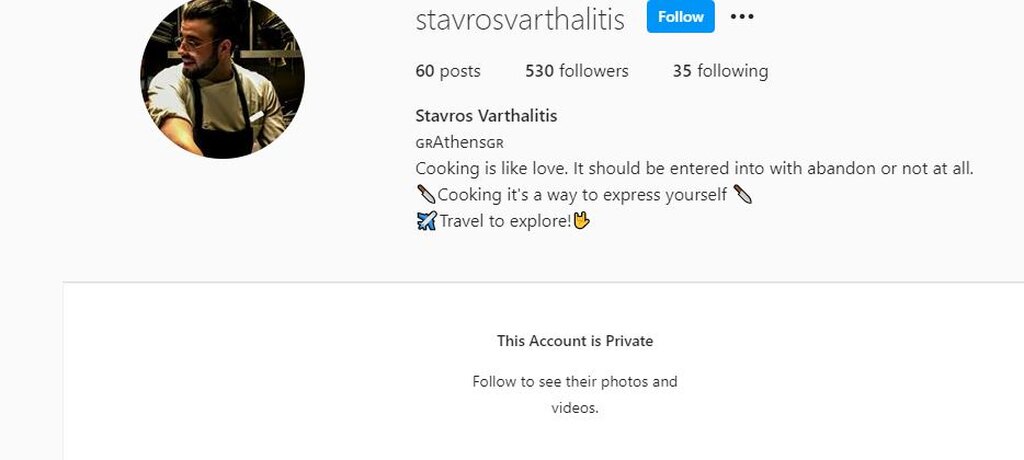Click the rock-hand emoji after "explore!"

581,221
